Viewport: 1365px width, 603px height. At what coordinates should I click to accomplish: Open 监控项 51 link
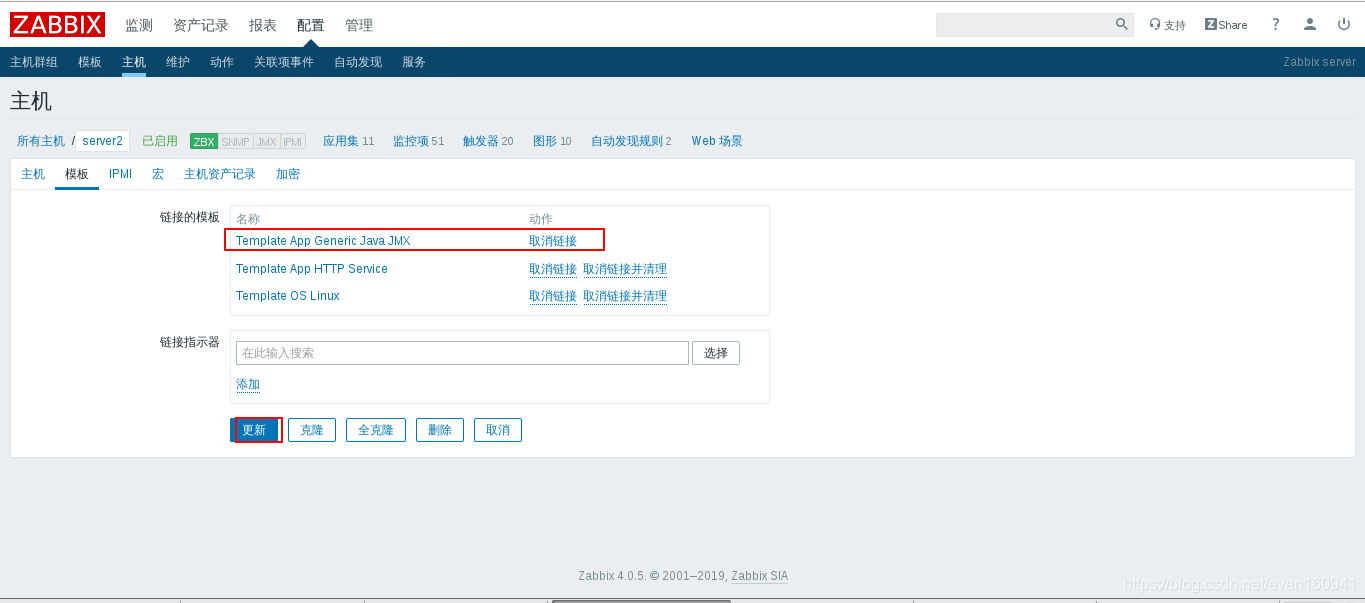tap(418, 141)
